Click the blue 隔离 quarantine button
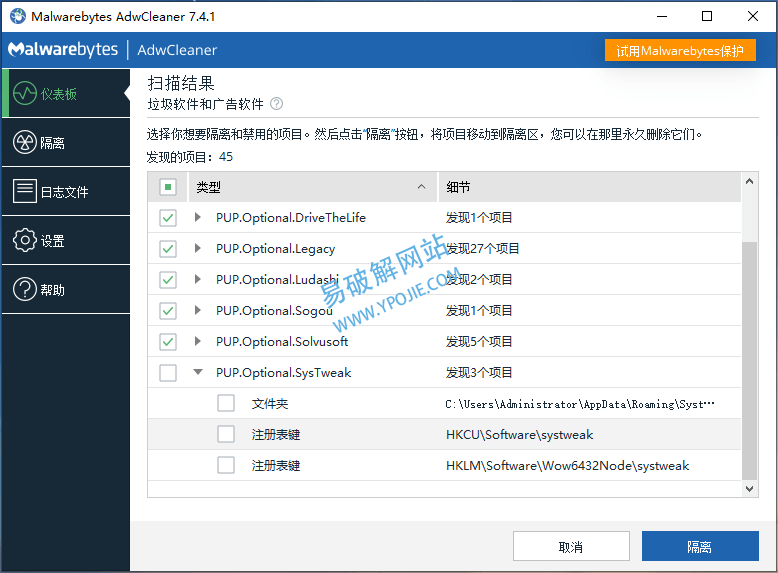Viewport: 778px width, 573px height. tap(700, 546)
